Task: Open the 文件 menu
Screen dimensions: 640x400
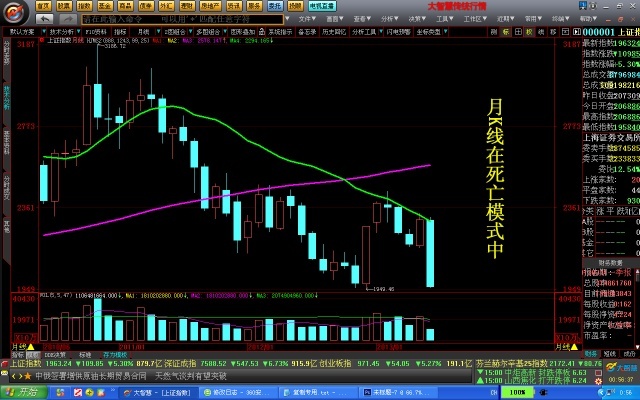Action: (x=307, y=19)
